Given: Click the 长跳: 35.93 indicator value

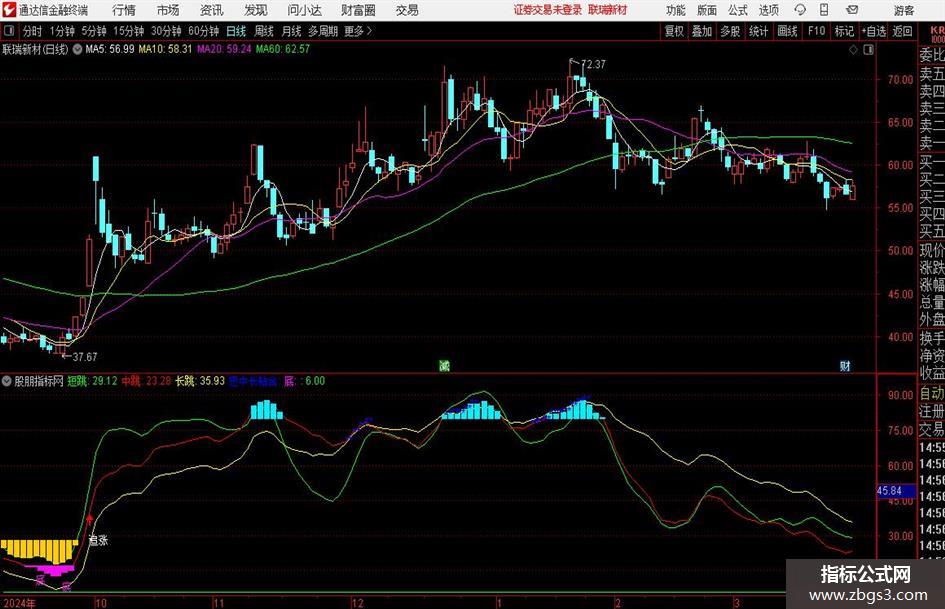Looking at the screenshot, I should pos(200,381).
